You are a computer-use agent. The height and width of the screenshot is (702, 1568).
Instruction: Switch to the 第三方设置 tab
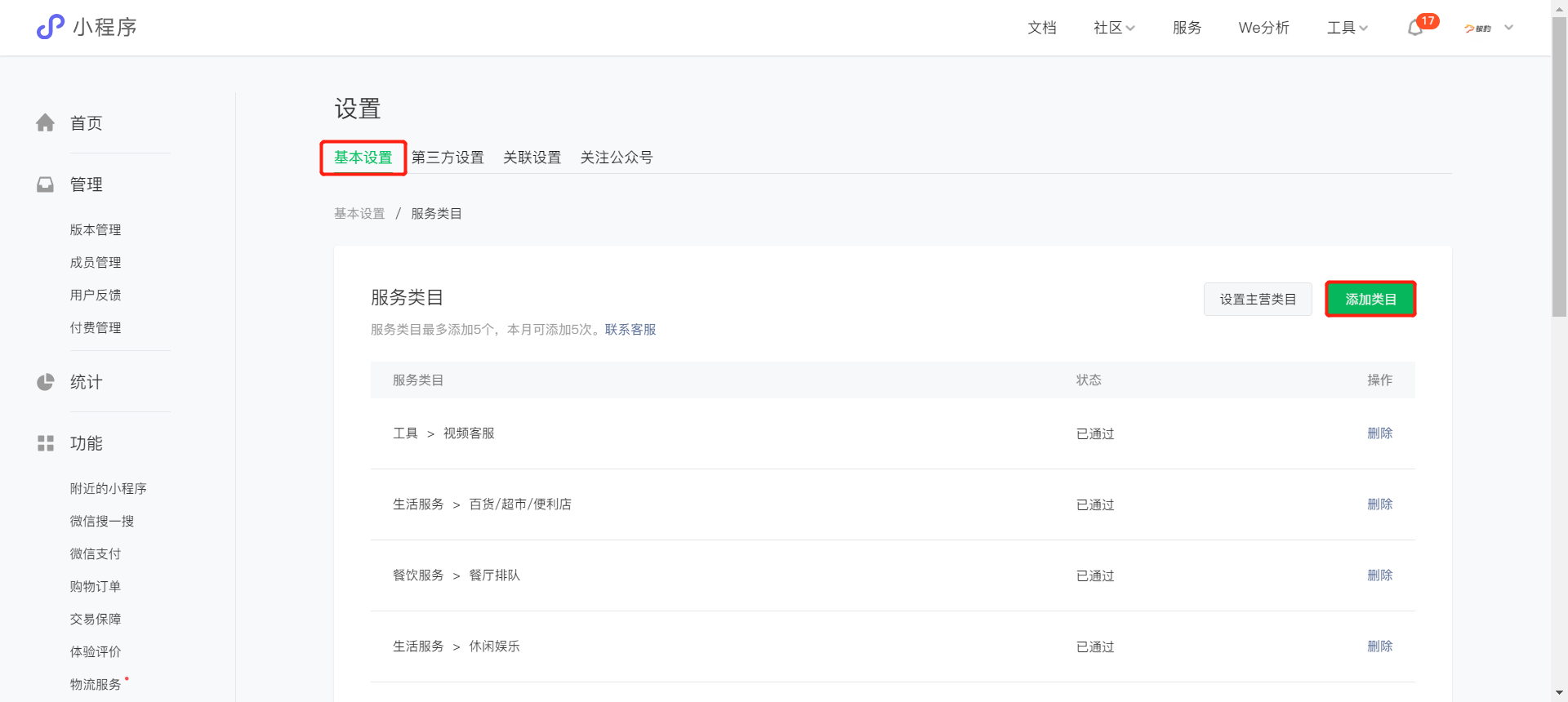pos(448,158)
